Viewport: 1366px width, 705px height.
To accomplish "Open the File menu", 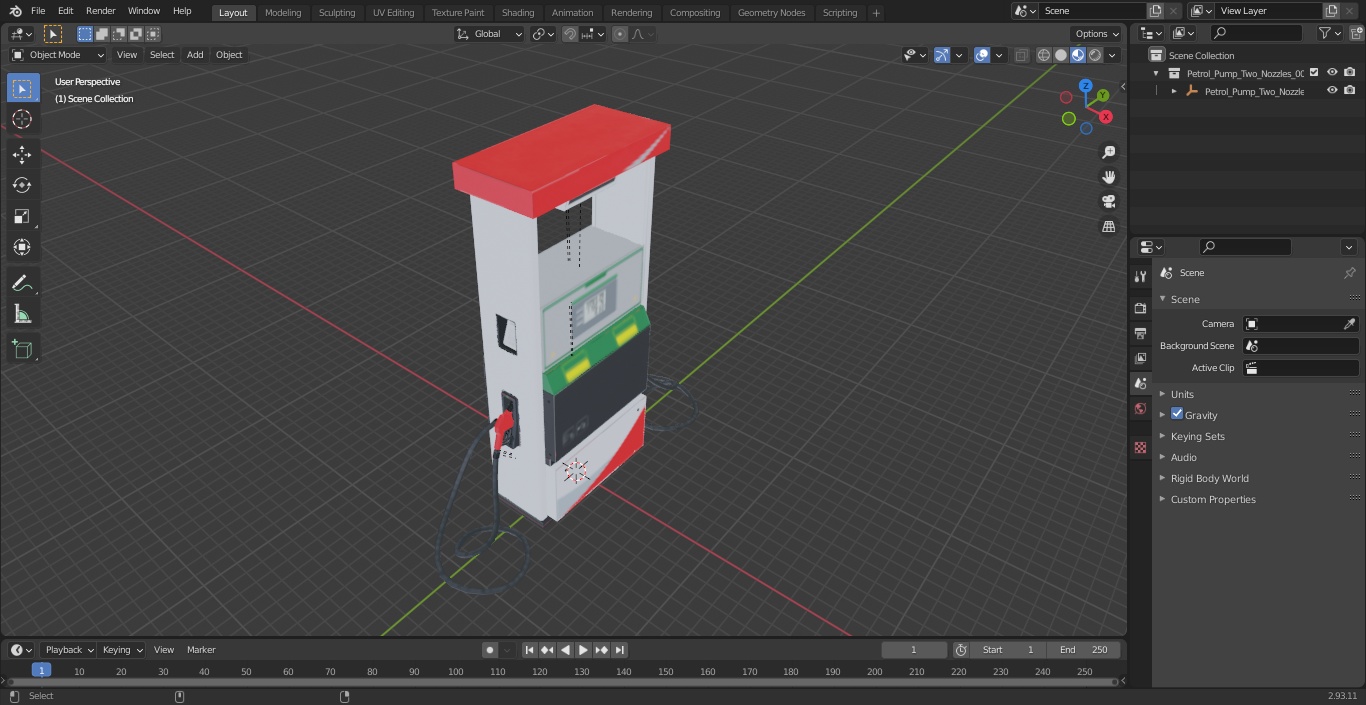I will pos(38,11).
